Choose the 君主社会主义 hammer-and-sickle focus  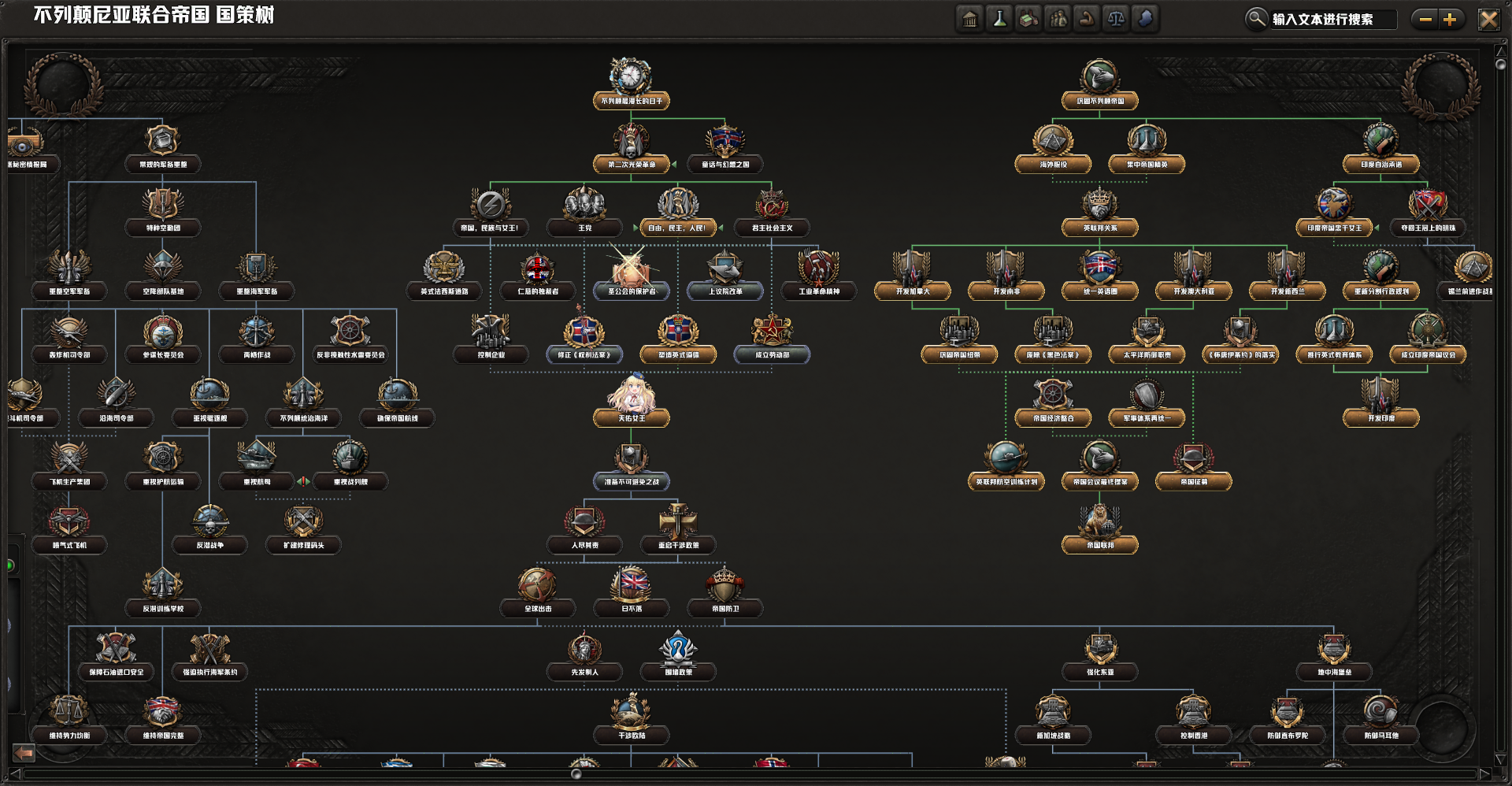coord(772,205)
